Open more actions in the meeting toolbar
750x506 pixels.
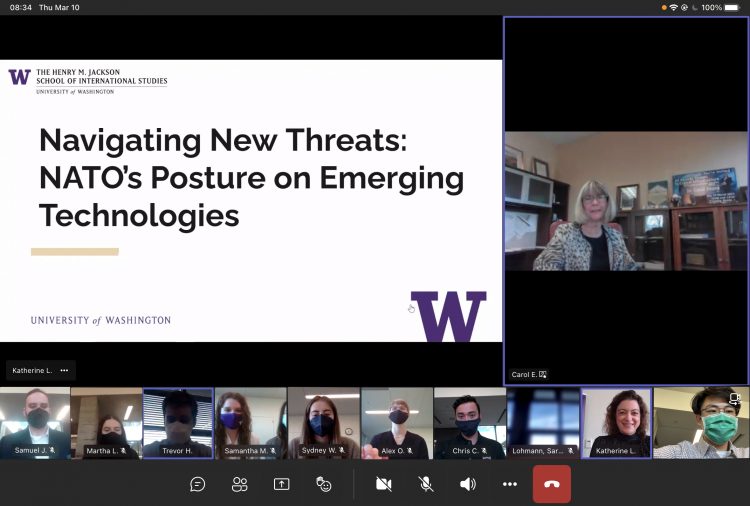click(x=510, y=484)
